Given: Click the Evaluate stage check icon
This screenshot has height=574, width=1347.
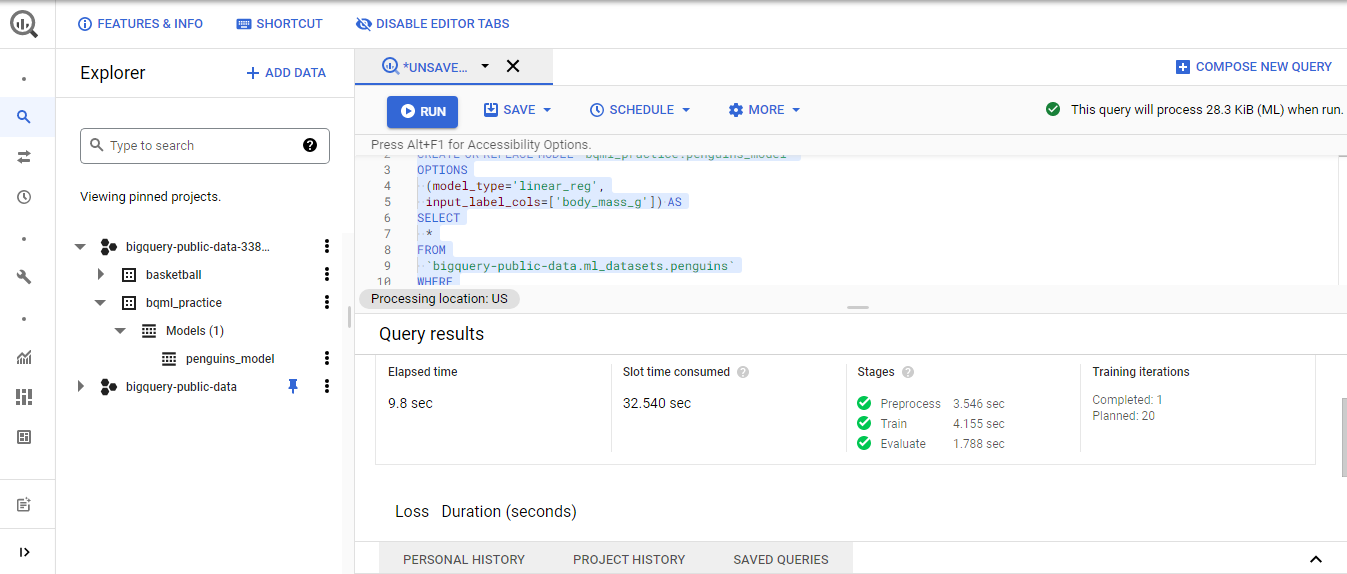Looking at the screenshot, I should 864,443.
